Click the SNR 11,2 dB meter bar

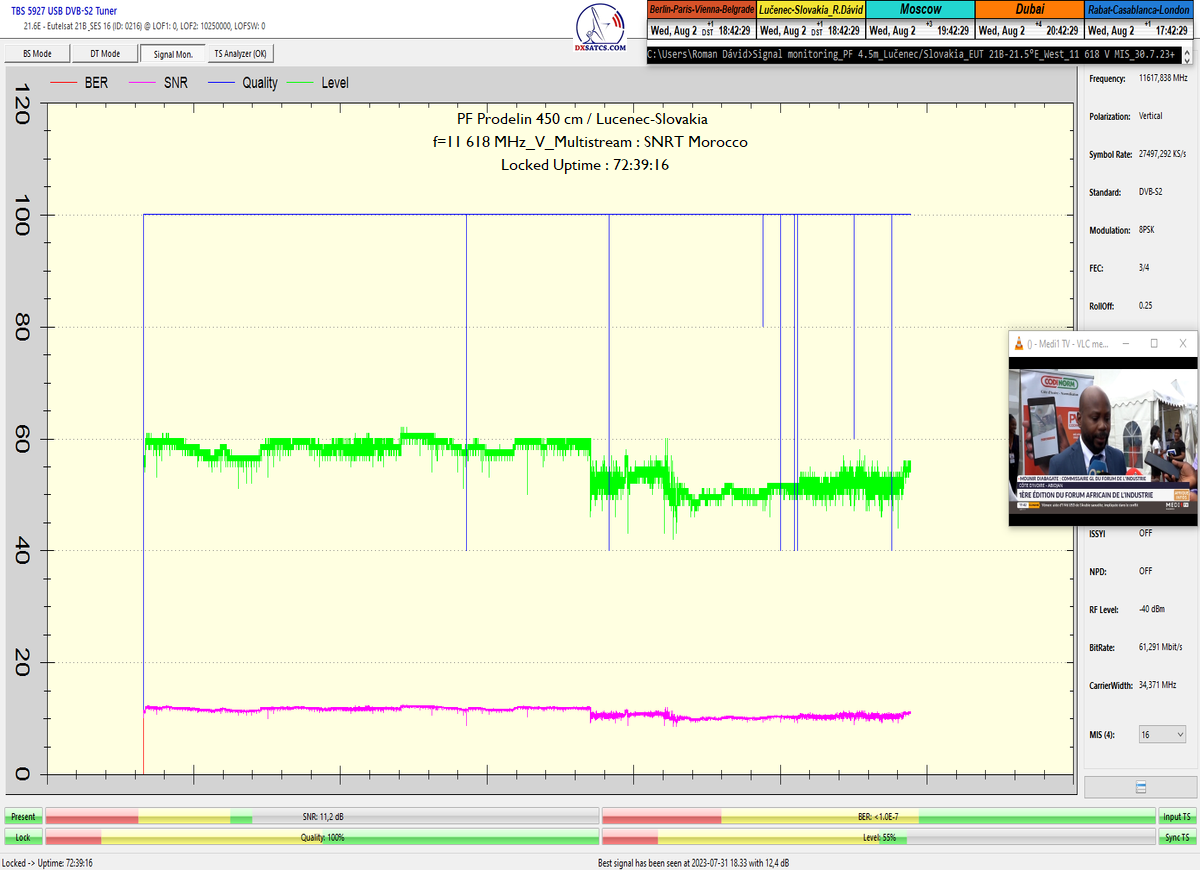(x=322, y=817)
